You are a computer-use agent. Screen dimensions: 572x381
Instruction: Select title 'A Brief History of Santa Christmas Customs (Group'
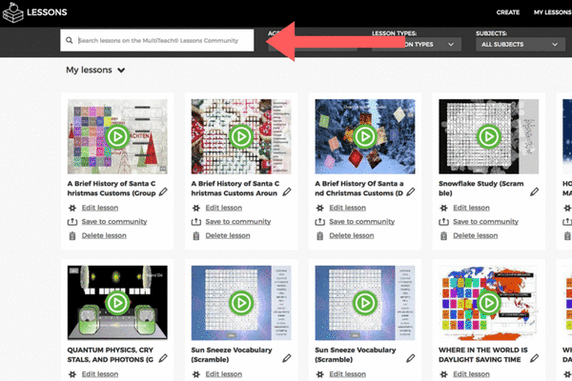112,188
